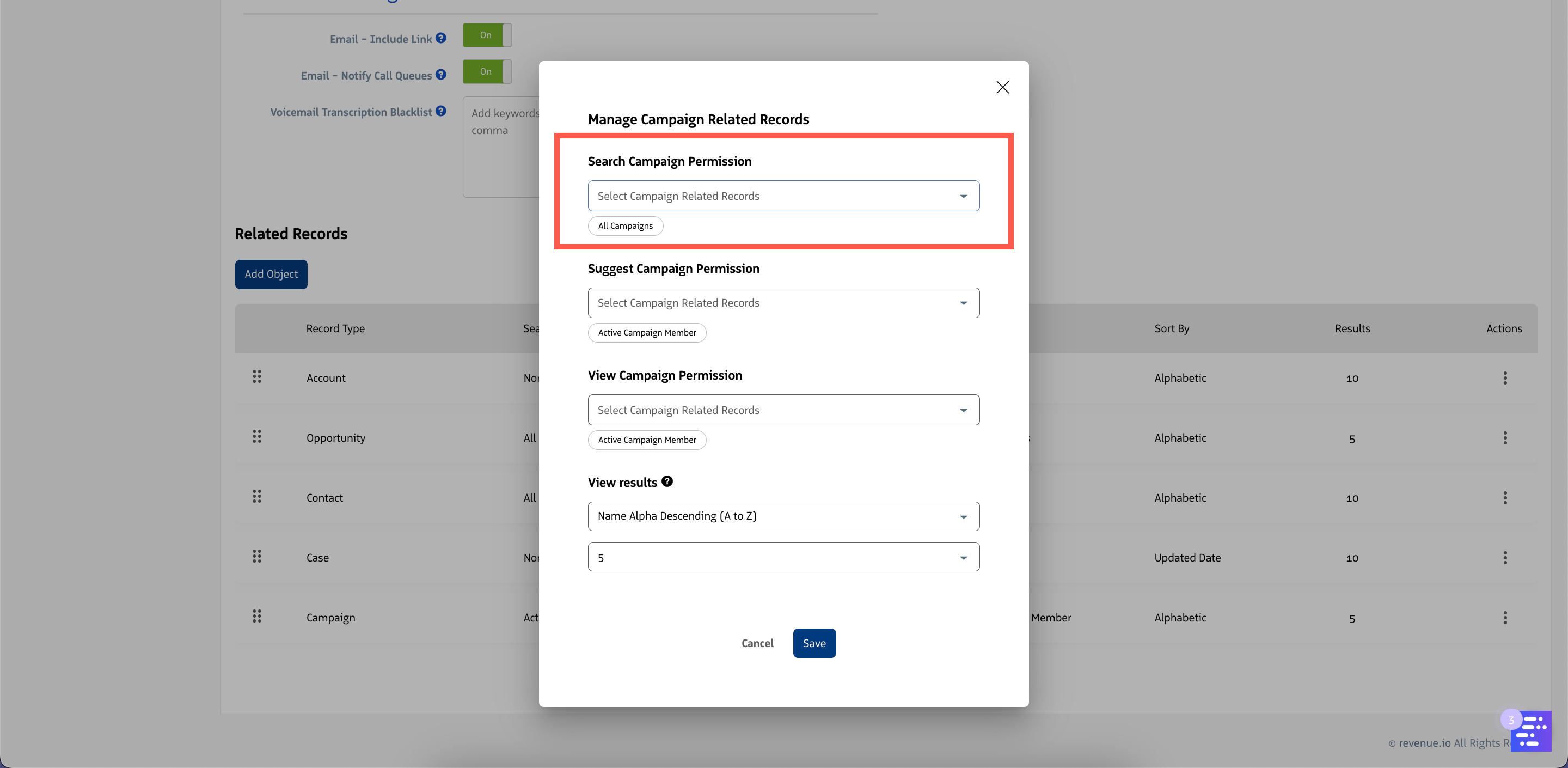Open Suggest Campaign Permission dropdown

[x=783, y=303]
